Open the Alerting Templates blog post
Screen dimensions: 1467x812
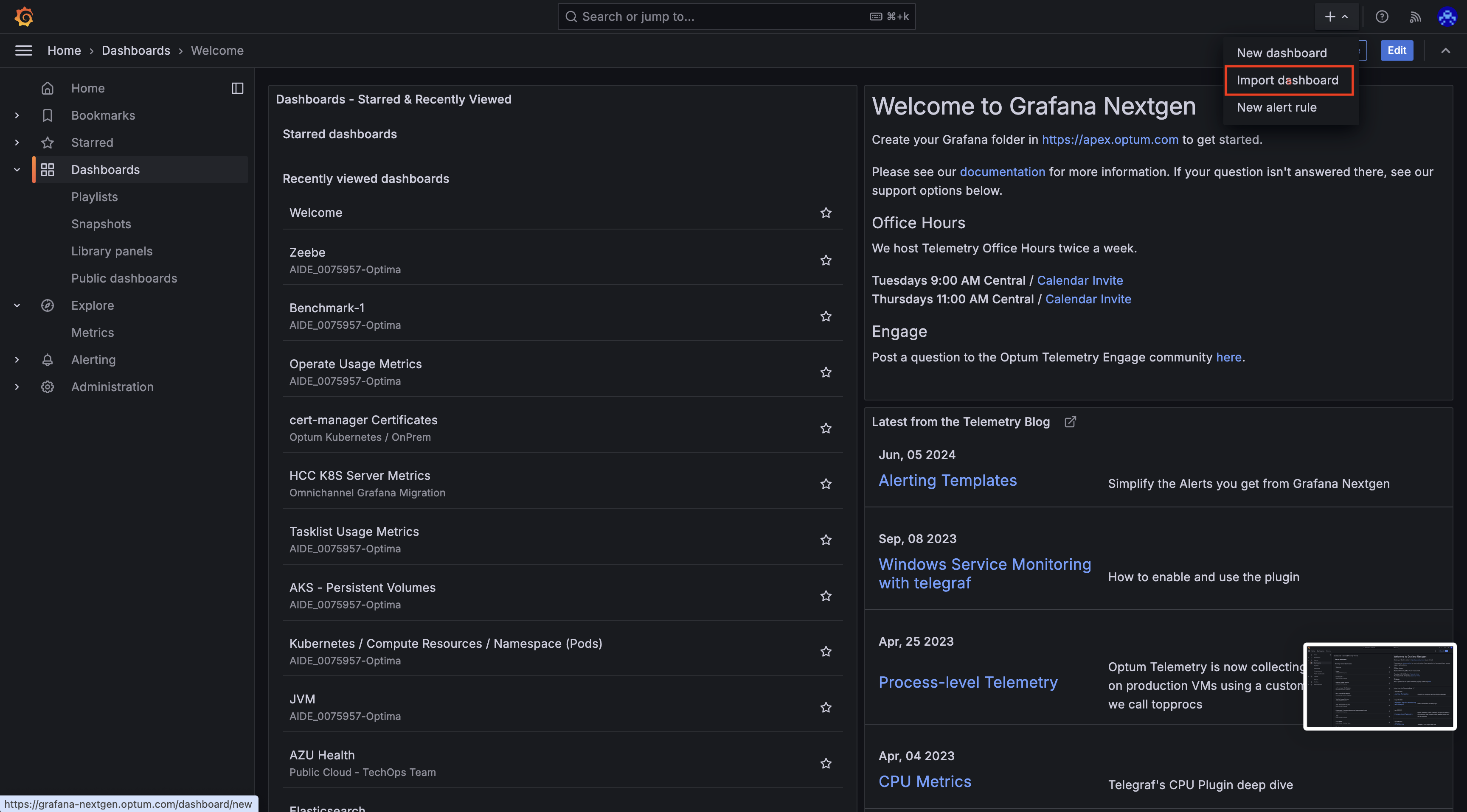(x=947, y=481)
